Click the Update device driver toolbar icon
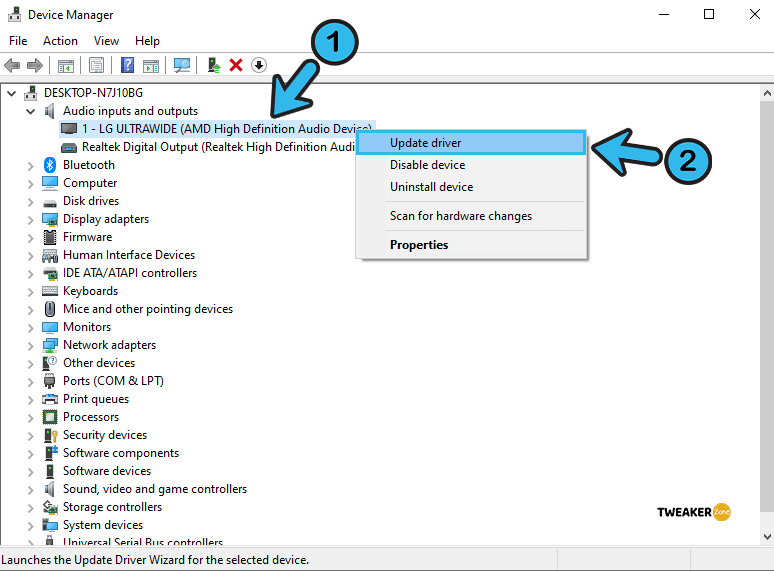Image resolution: width=774 pixels, height=571 pixels. [x=214, y=65]
